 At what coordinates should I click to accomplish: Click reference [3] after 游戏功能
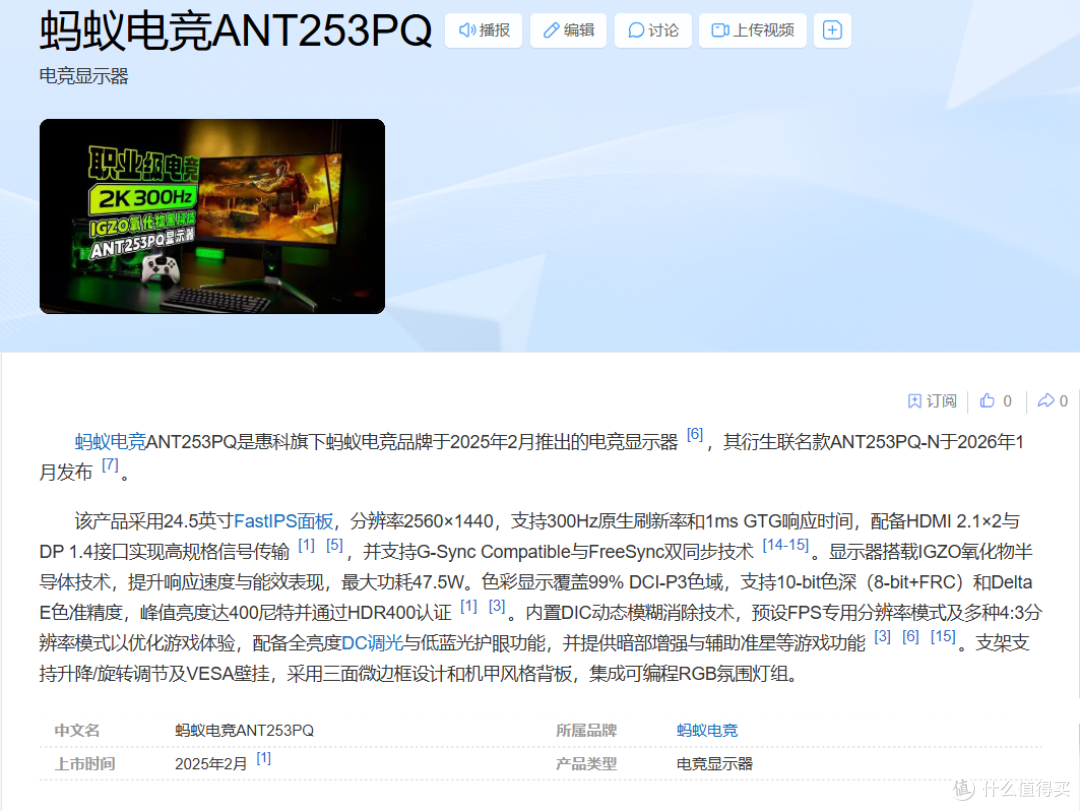tap(882, 636)
